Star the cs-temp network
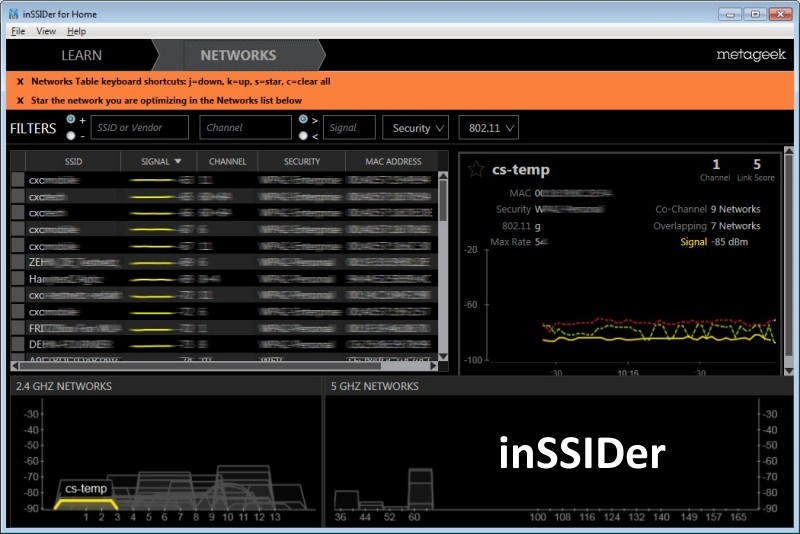The image size is (800, 534). tap(476, 169)
